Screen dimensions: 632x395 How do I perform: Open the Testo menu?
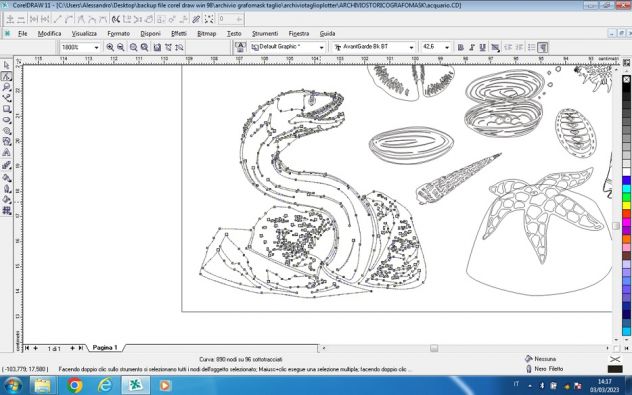pyautogui.click(x=234, y=33)
